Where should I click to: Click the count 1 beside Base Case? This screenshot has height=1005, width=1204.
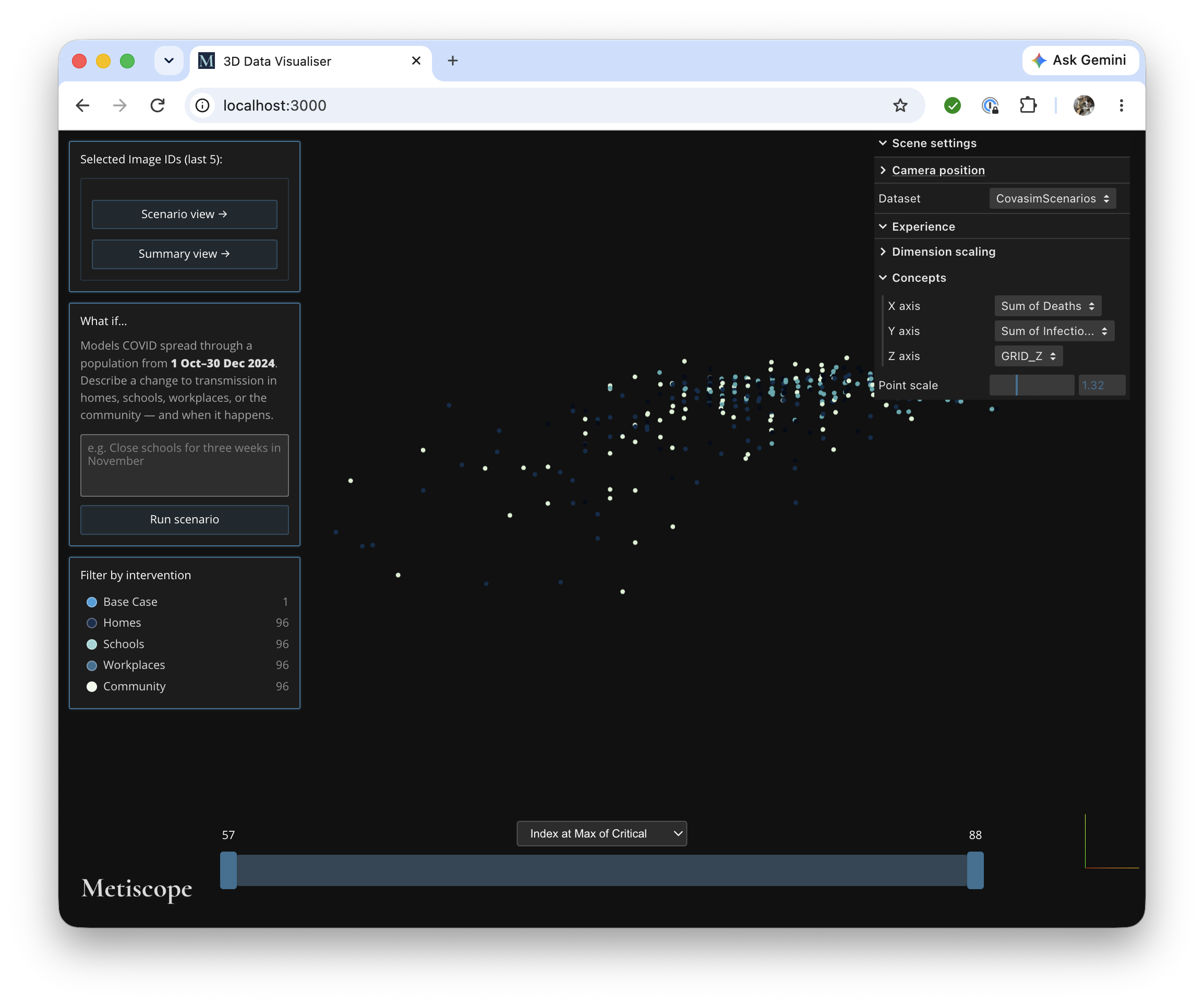[x=285, y=602]
